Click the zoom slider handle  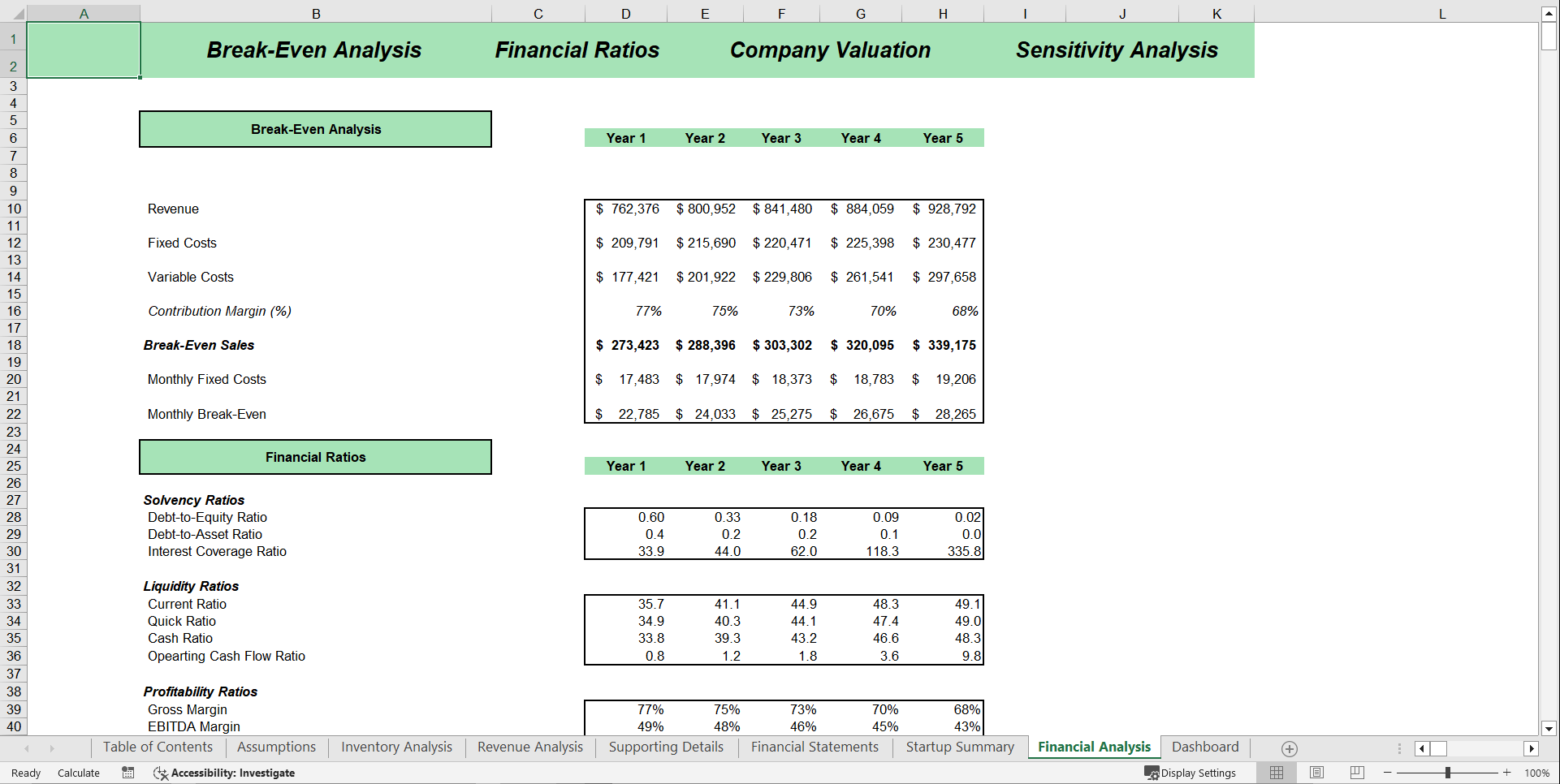pos(1448,773)
